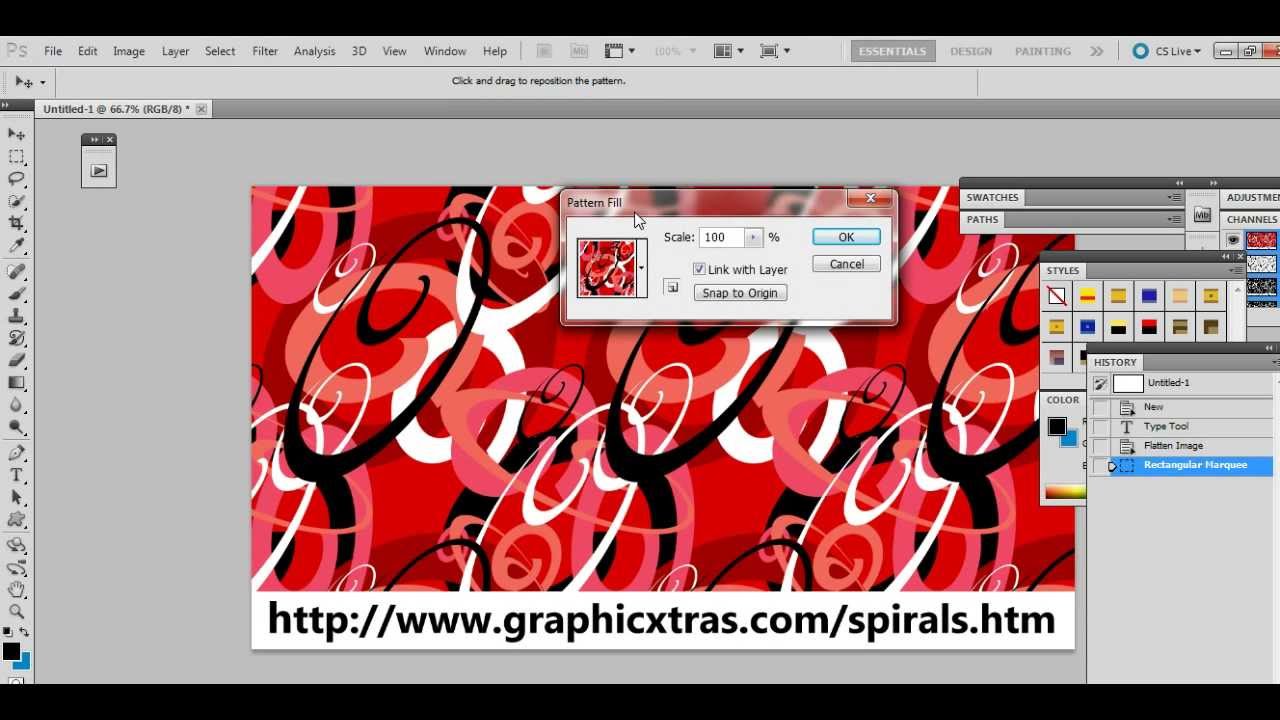Select the History Brush tool
The image size is (1280, 720).
coord(16,337)
